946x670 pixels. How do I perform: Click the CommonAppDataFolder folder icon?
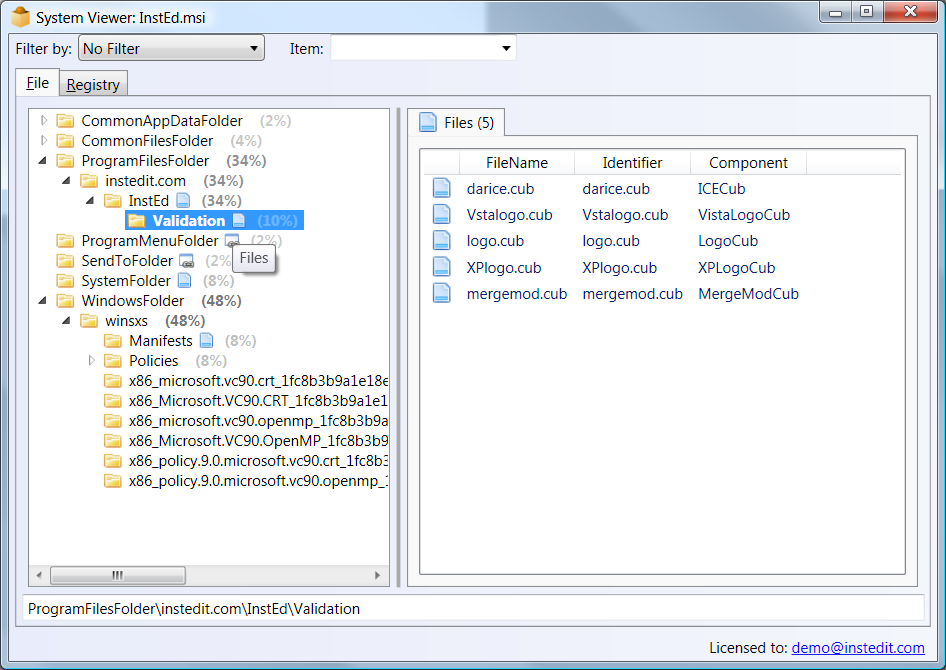(x=65, y=121)
